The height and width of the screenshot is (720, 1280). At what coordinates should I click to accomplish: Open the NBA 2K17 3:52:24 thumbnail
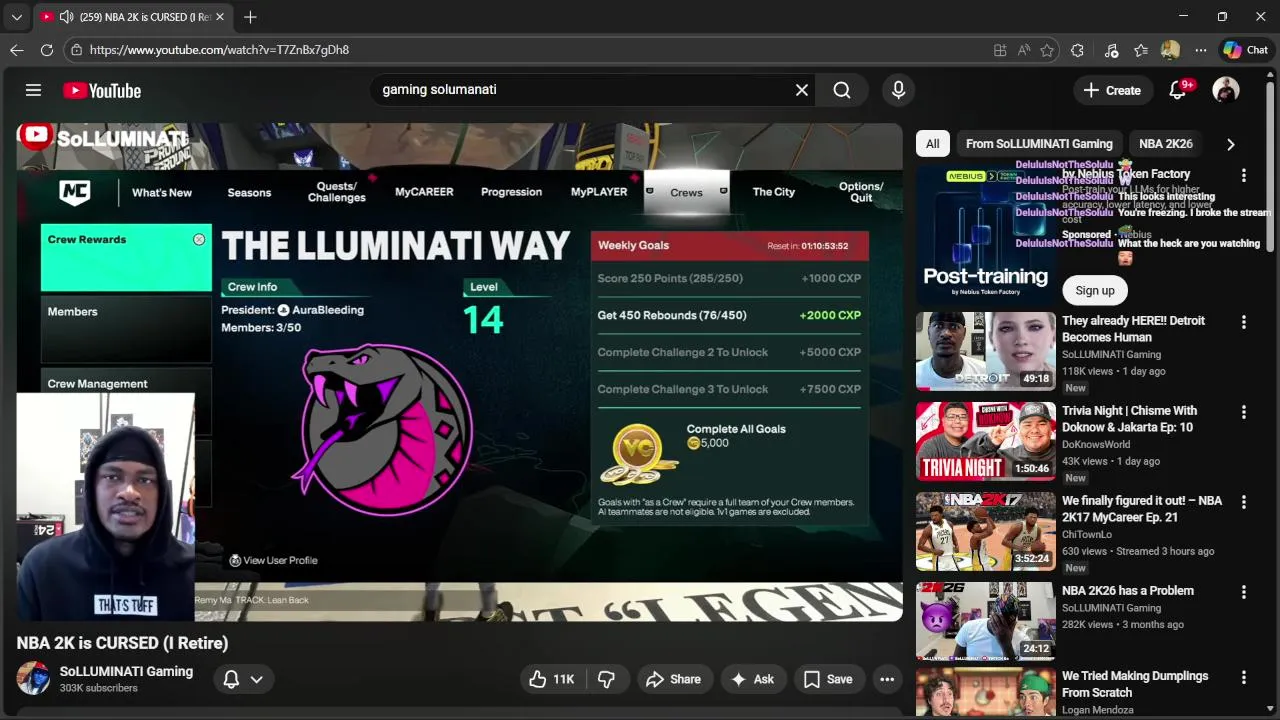[986, 531]
